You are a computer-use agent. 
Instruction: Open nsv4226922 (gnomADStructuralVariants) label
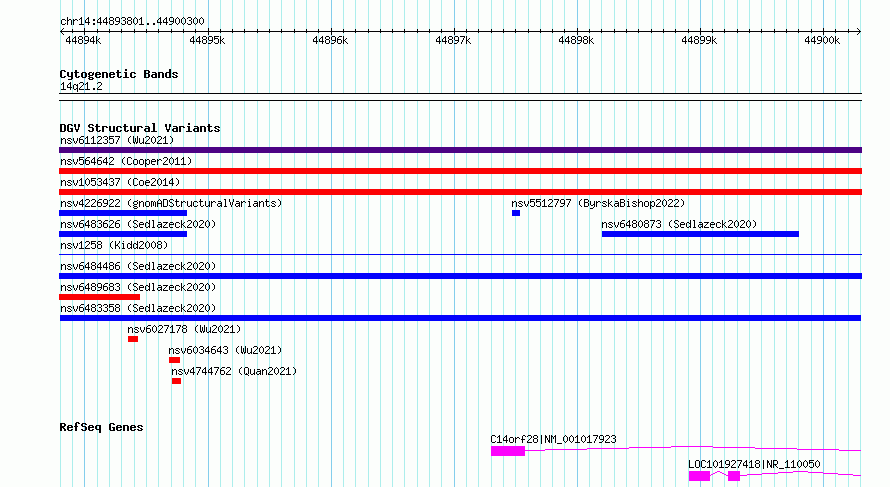pos(171,203)
